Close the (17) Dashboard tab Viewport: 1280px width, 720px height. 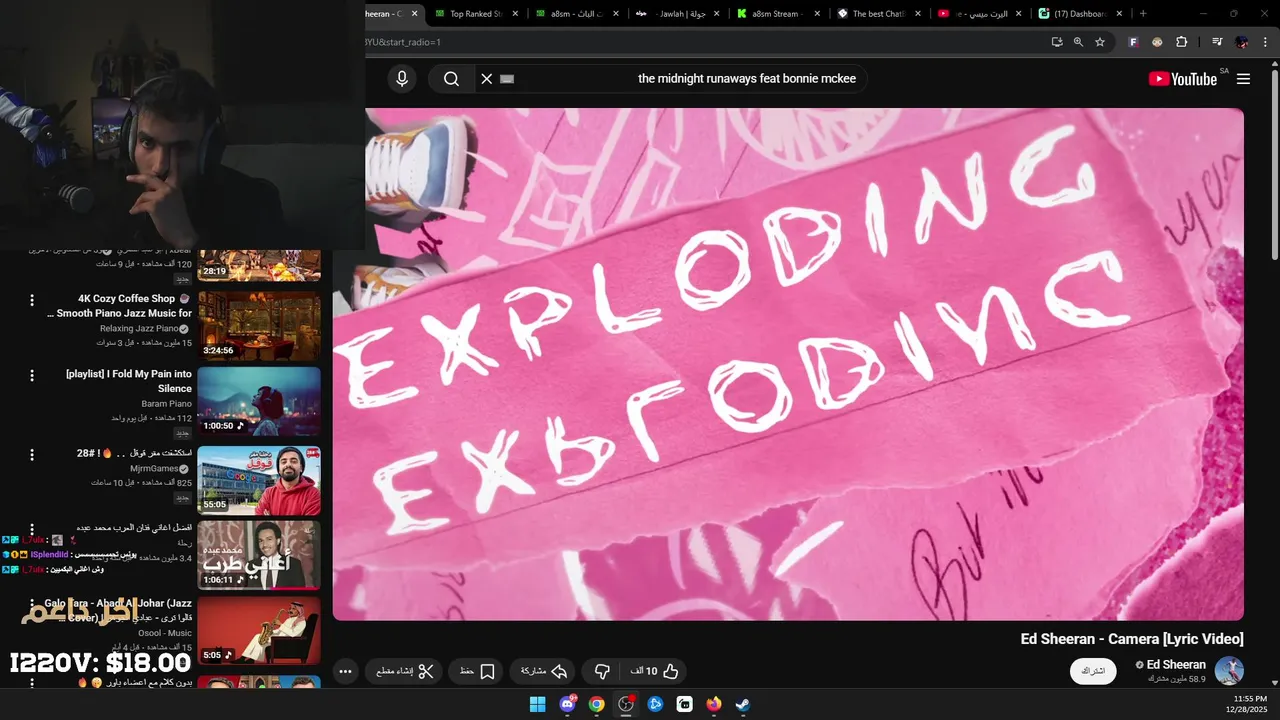tap(1119, 14)
